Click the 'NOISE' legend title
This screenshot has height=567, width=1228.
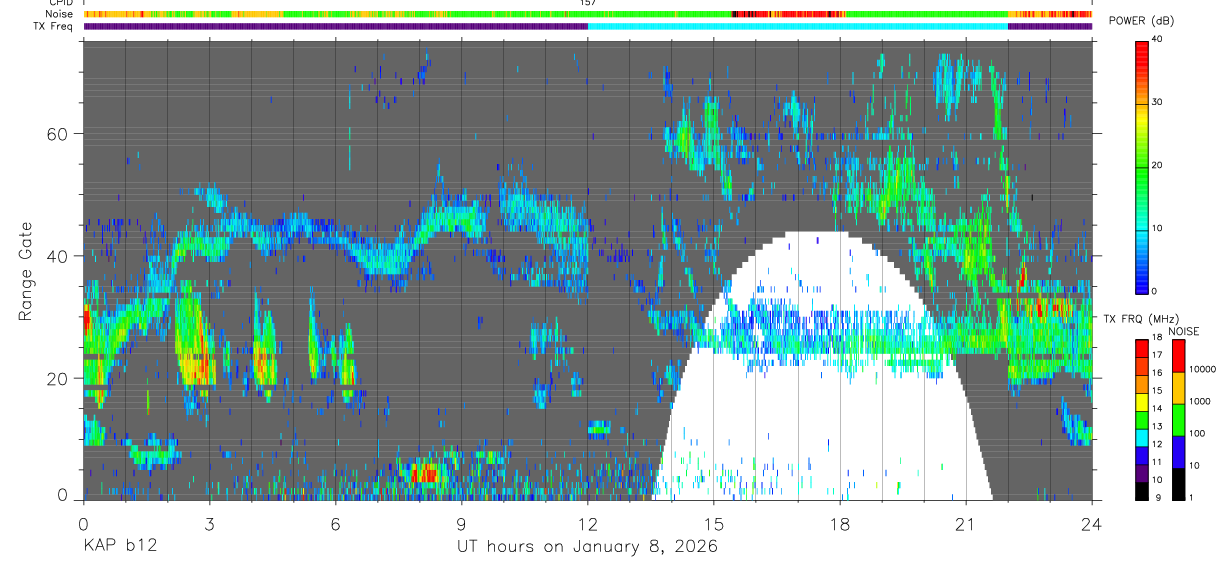[x=1183, y=331]
